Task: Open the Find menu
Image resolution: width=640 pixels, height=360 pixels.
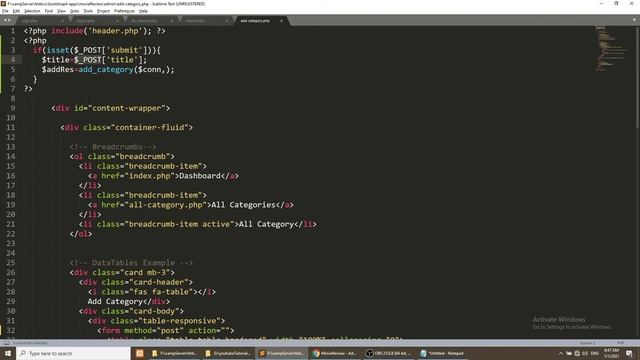Action: (49, 11)
